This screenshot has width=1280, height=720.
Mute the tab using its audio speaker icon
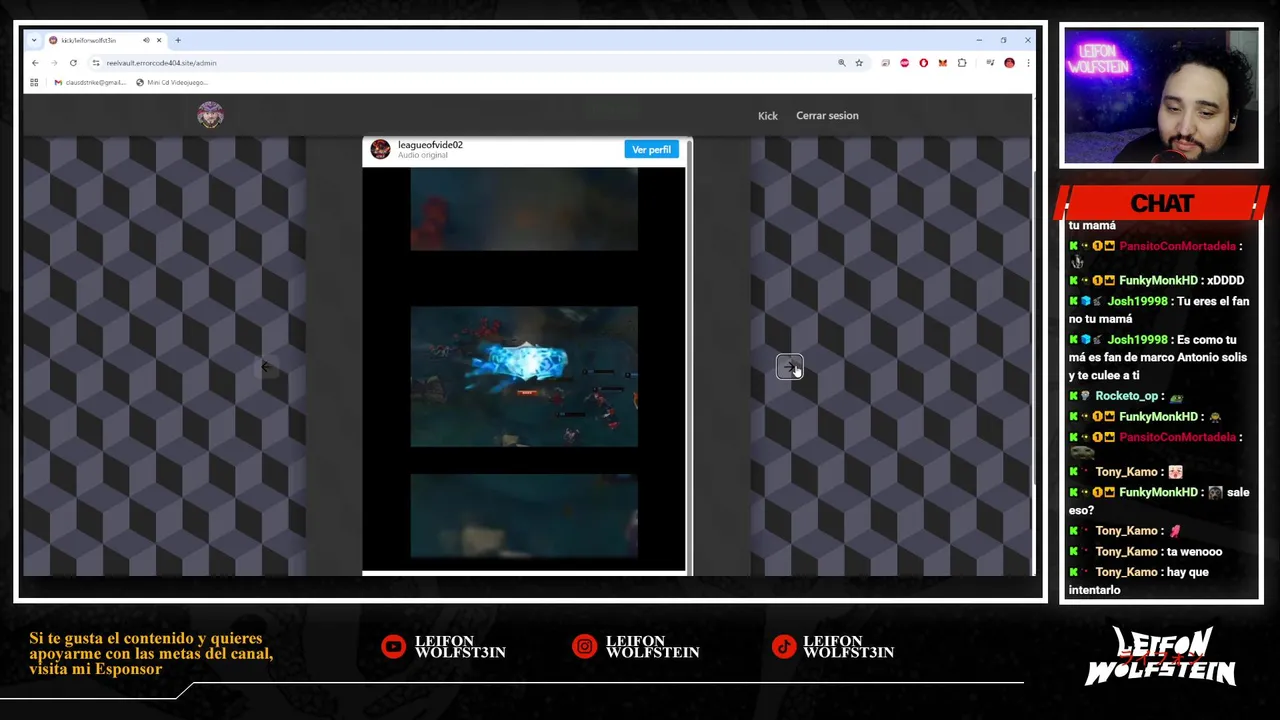click(x=146, y=40)
